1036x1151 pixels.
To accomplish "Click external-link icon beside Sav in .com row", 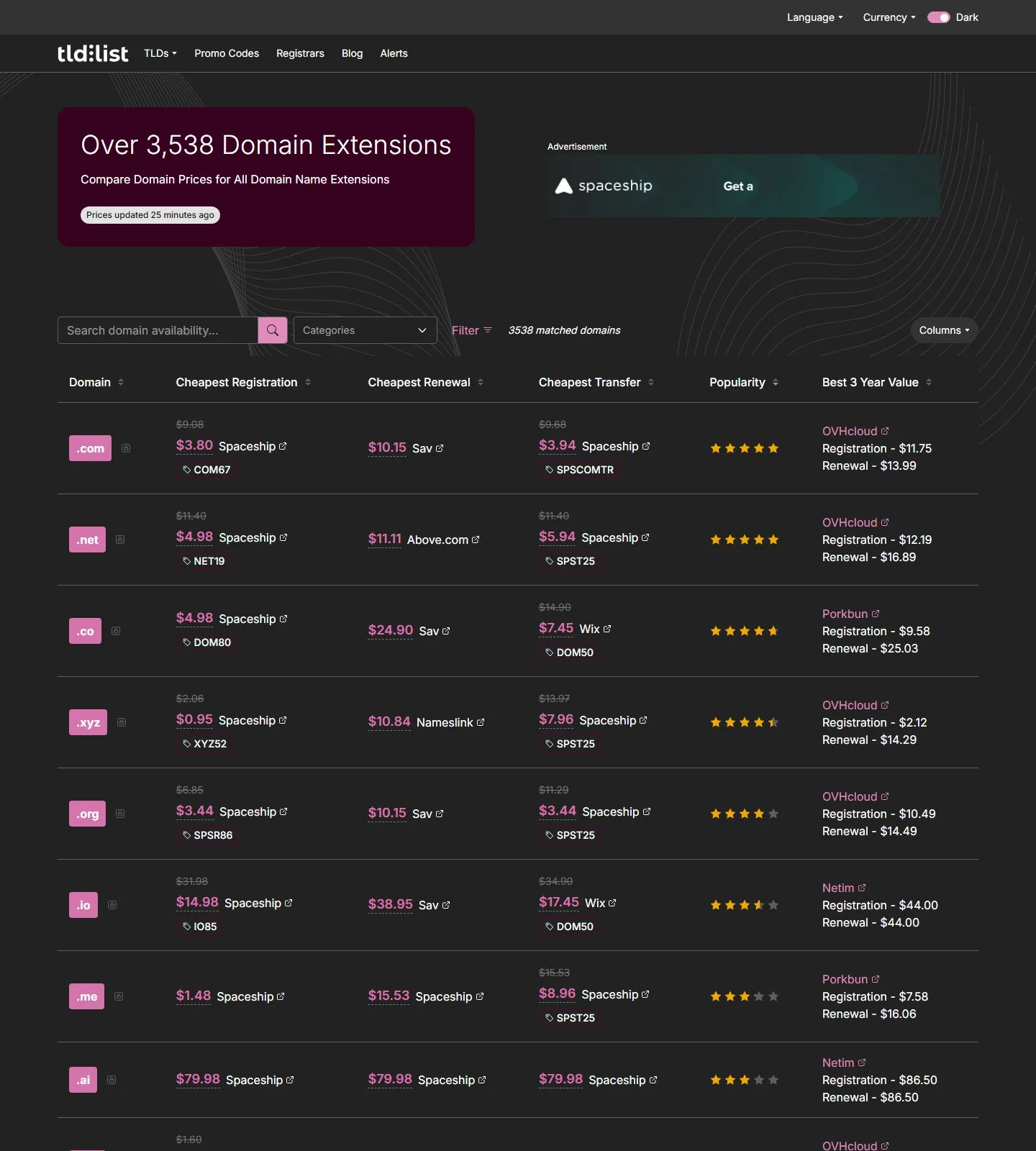I will (x=440, y=448).
